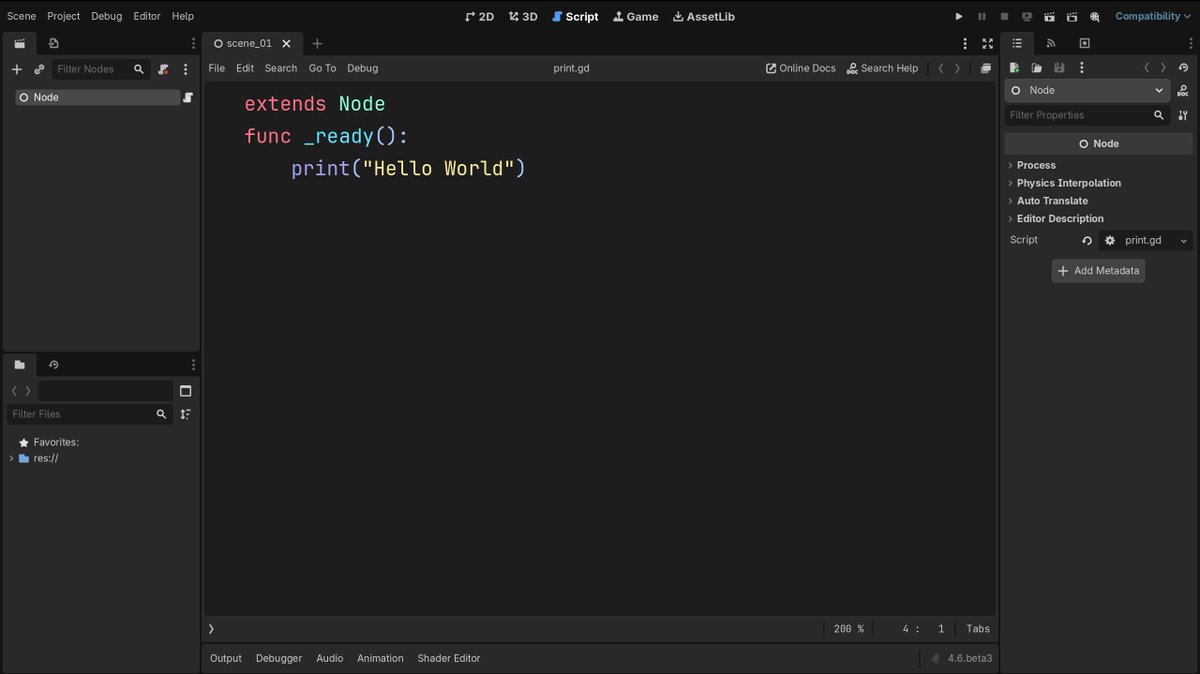Select the scene_01 tab

[x=251, y=43]
